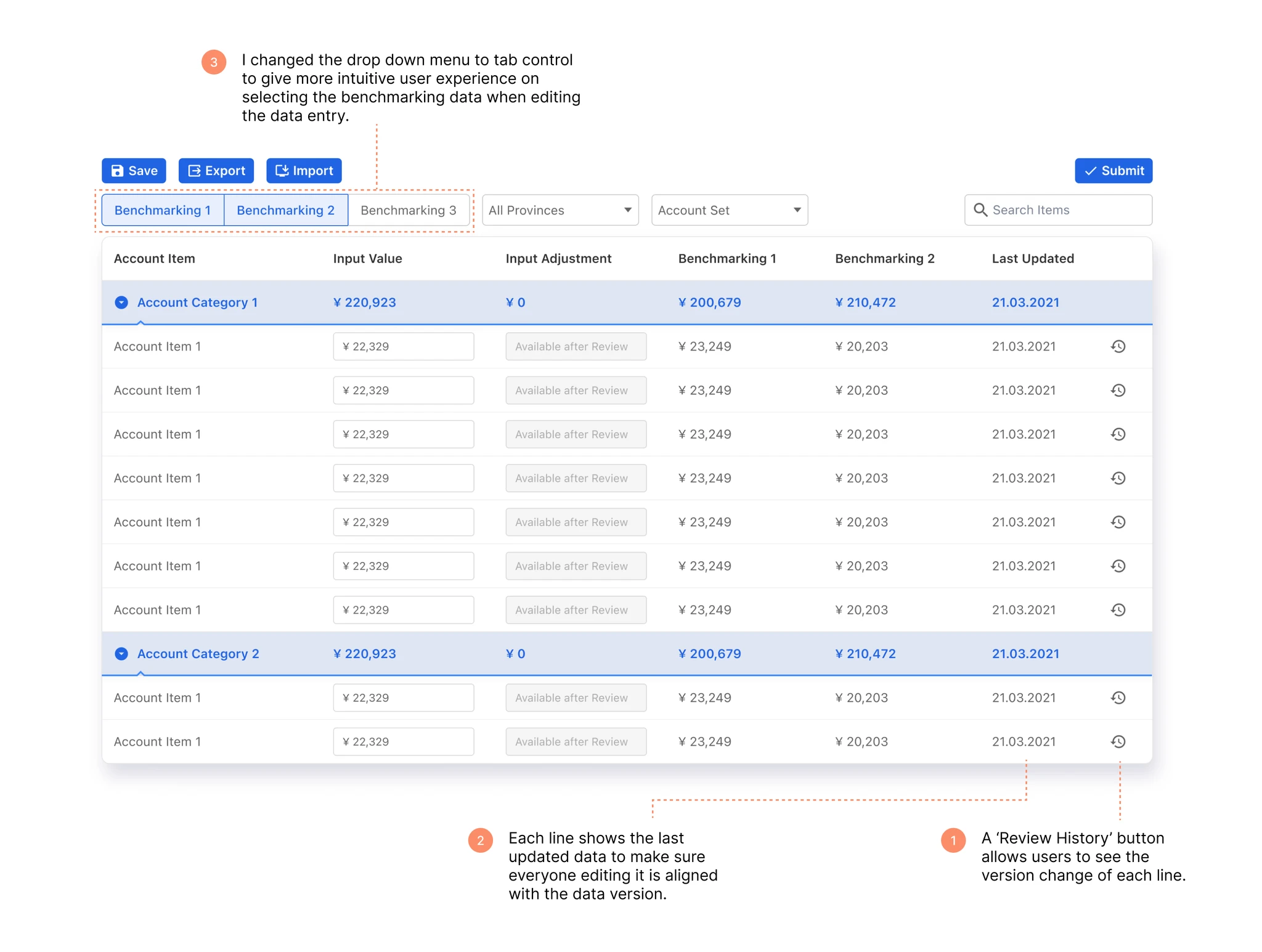Click ¥ 23,249 in the last Category 2 item row

click(705, 741)
